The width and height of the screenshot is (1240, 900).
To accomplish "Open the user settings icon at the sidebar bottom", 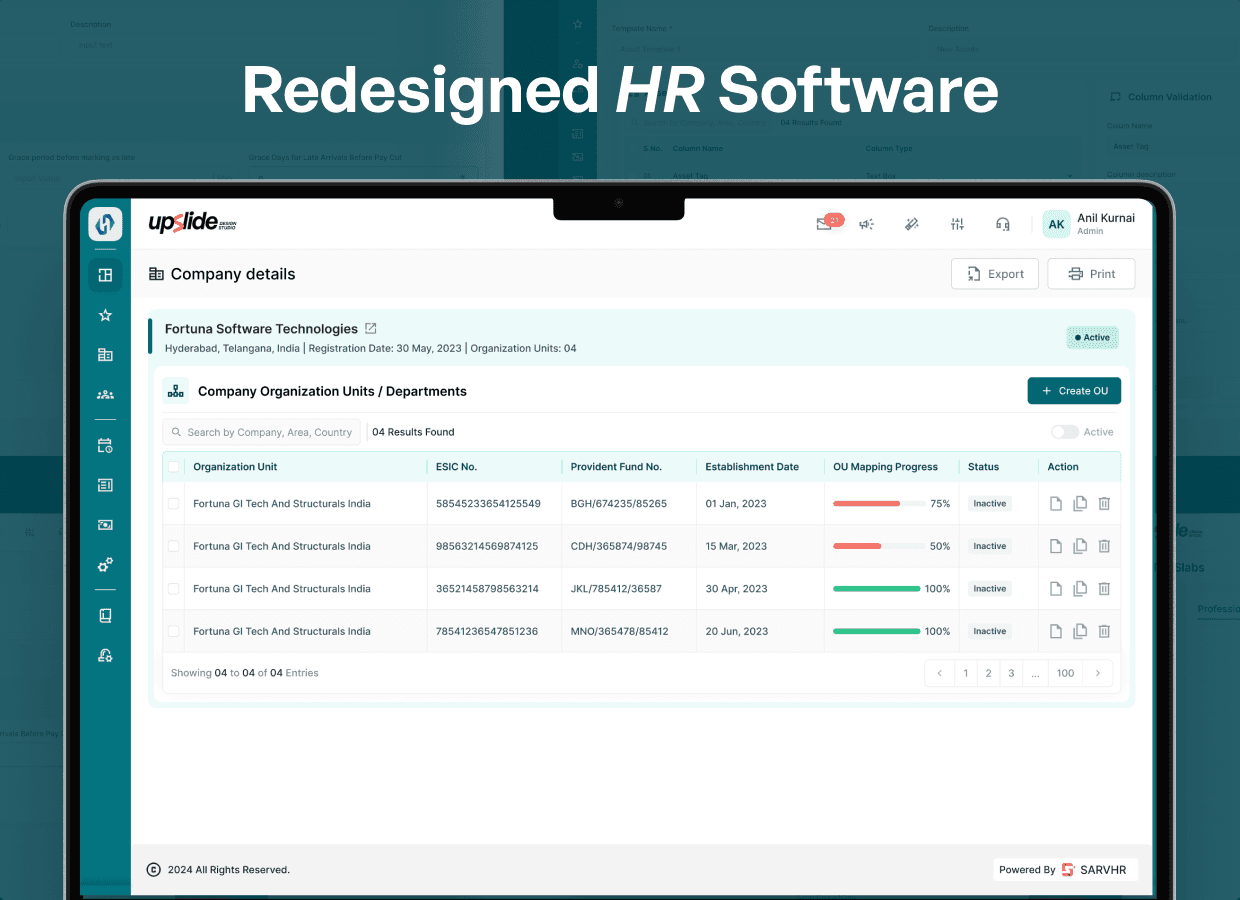I will click(105, 656).
